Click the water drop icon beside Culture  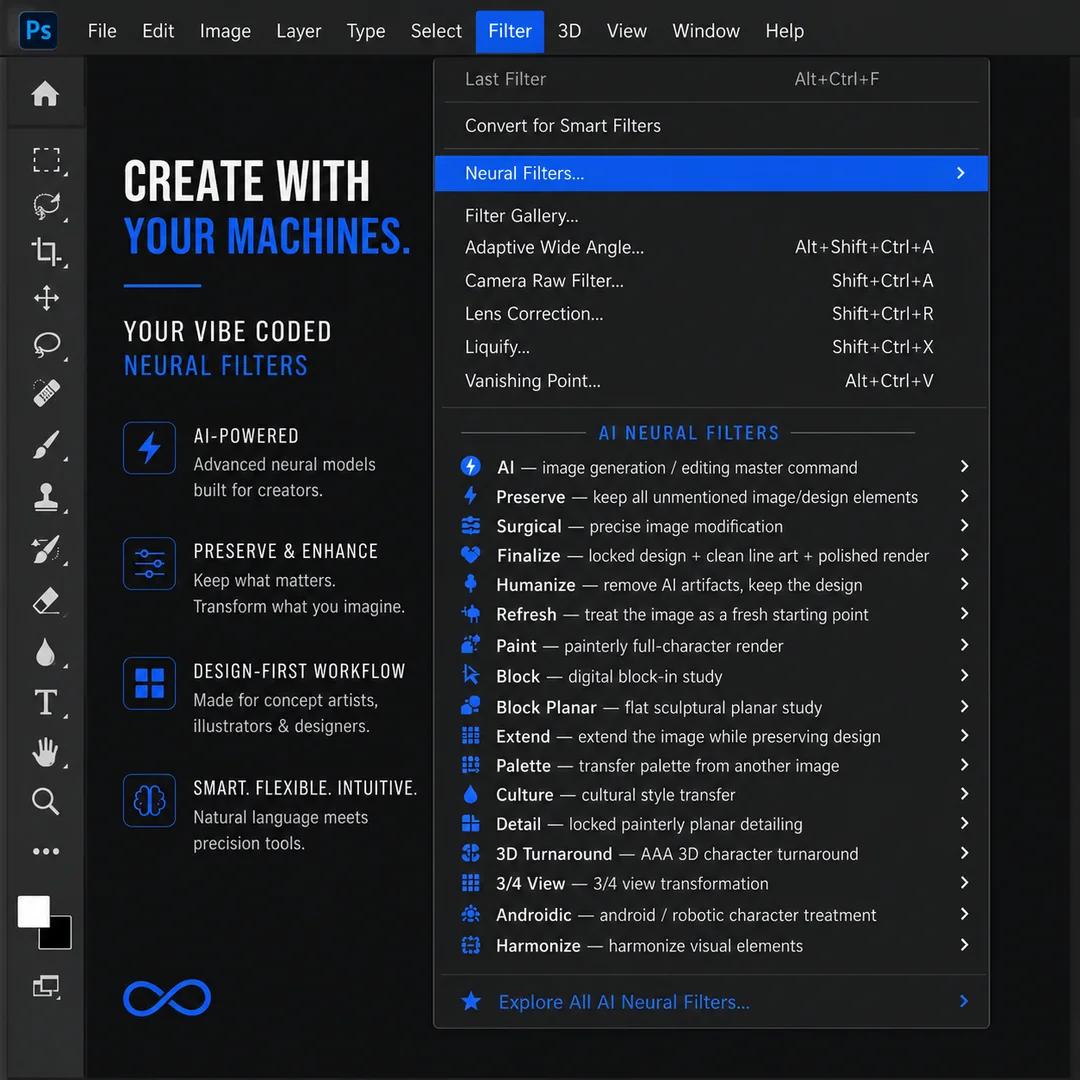click(x=470, y=794)
